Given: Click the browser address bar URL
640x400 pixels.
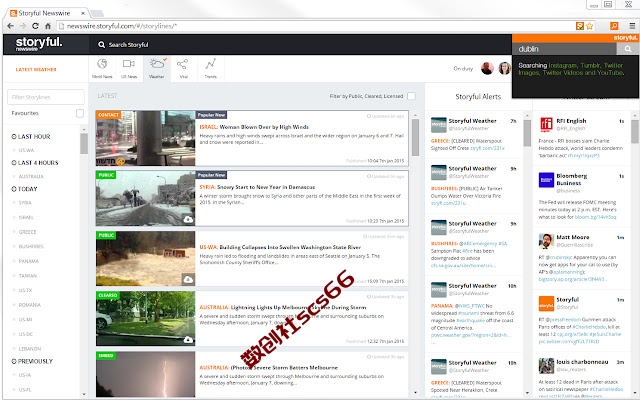Looking at the screenshot, I should (x=122, y=26).
